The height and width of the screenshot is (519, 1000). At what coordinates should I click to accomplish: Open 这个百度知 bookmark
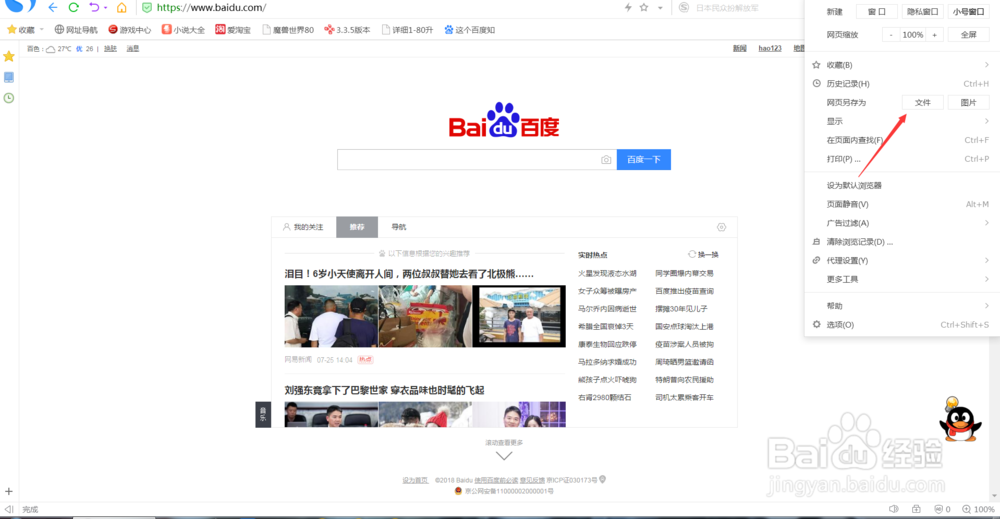tap(469, 30)
